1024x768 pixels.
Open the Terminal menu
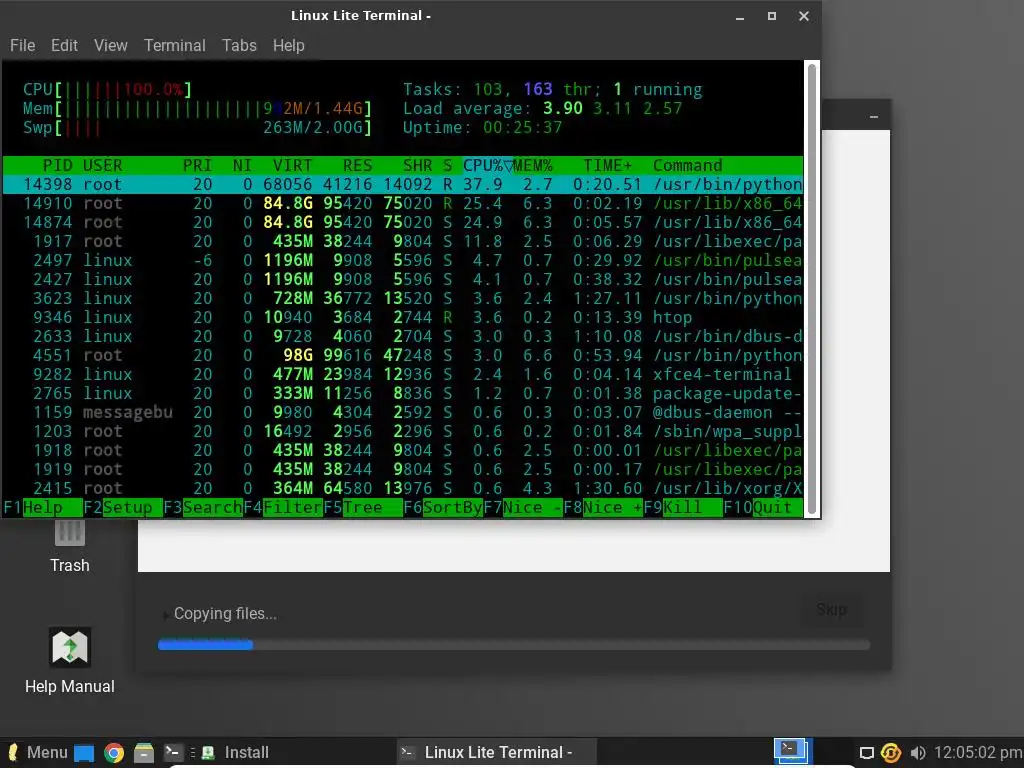(x=174, y=45)
